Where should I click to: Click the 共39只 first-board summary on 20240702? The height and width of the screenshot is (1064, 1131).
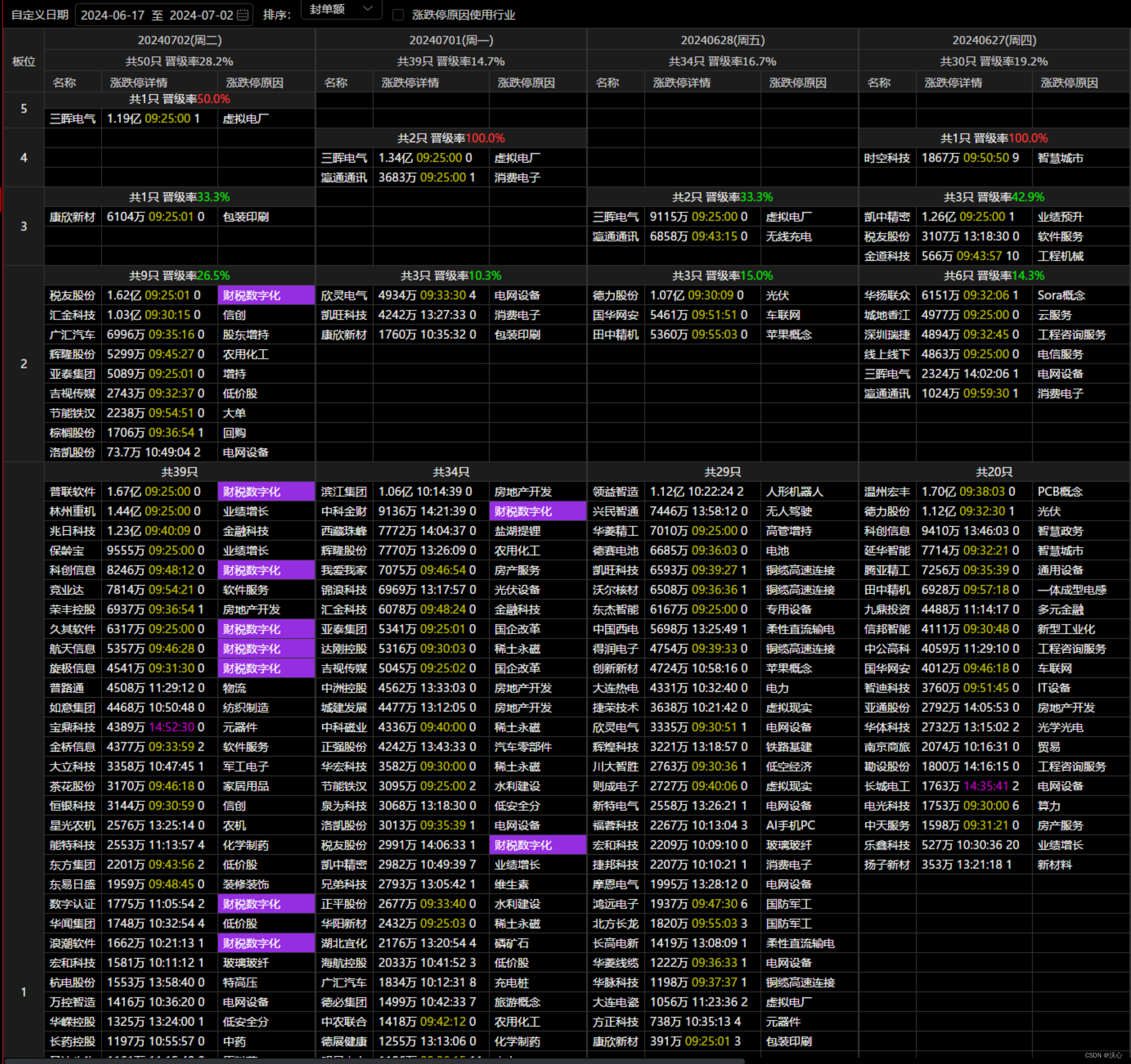[180, 472]
